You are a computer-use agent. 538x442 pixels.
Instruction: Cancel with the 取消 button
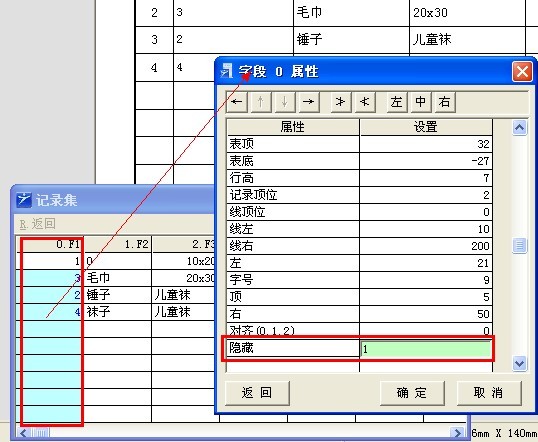[x=489, y=393]
